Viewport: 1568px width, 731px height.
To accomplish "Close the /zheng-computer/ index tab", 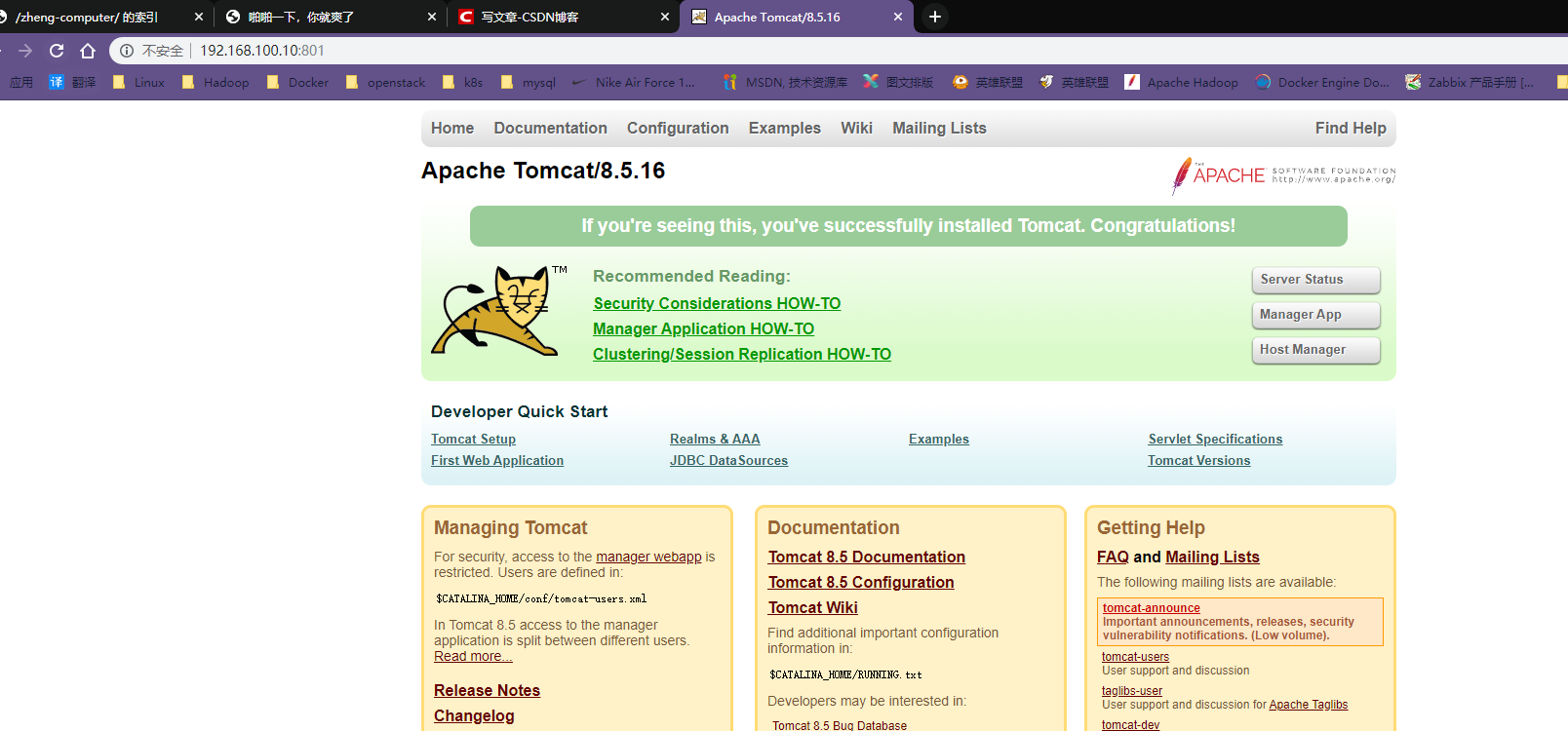I will point(199,17).
